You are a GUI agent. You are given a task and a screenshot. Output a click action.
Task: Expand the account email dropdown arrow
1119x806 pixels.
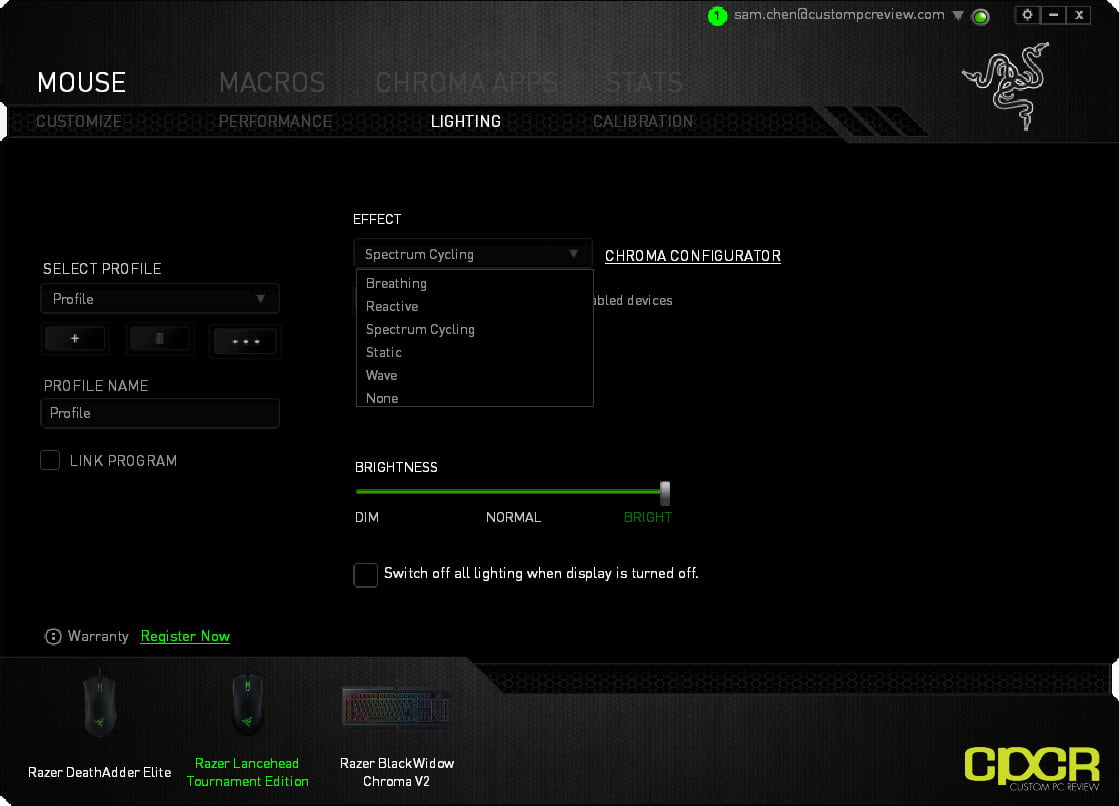(x=958, y=15)
